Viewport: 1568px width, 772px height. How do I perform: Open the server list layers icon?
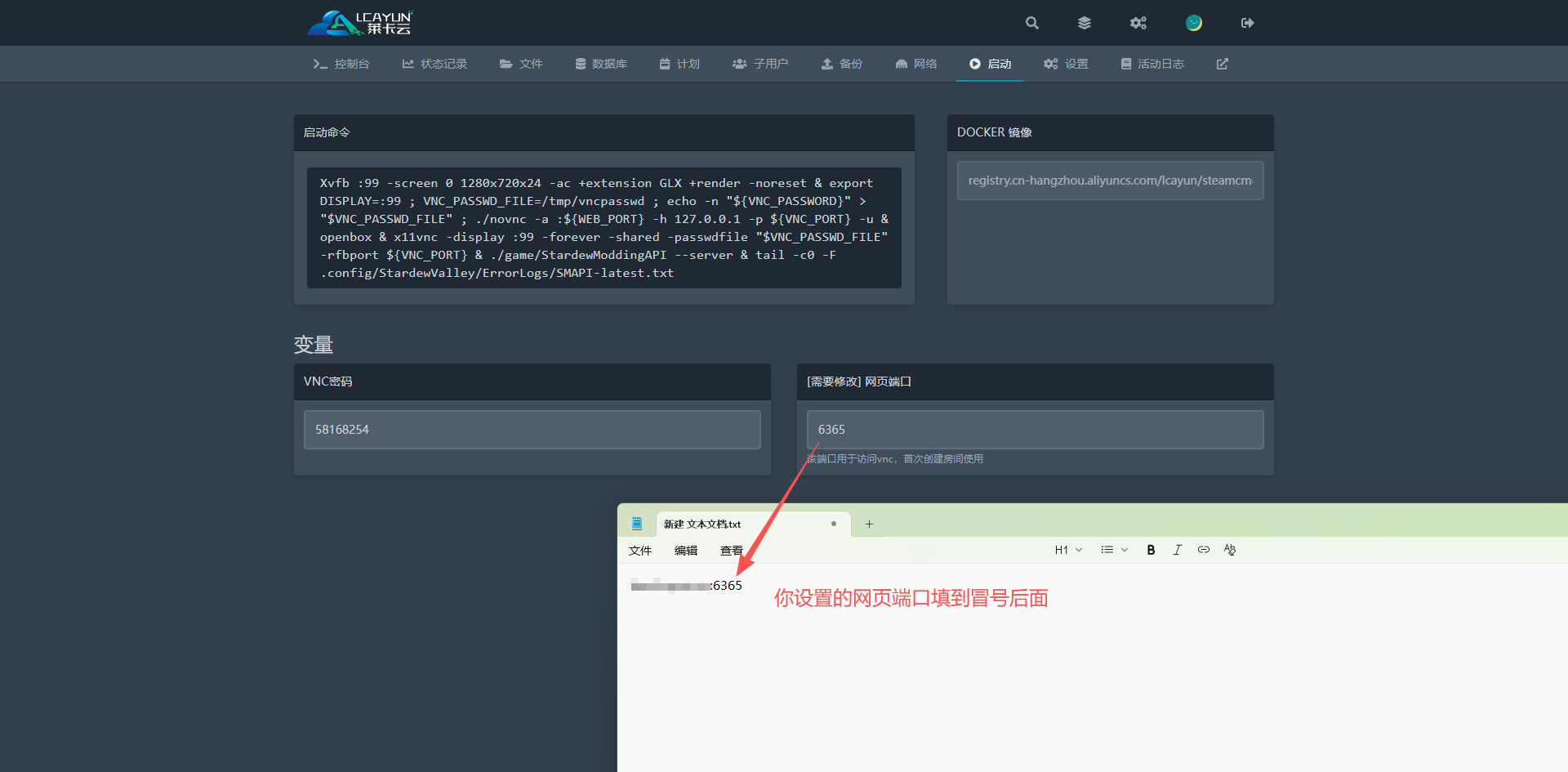[x=1085, y=23]
